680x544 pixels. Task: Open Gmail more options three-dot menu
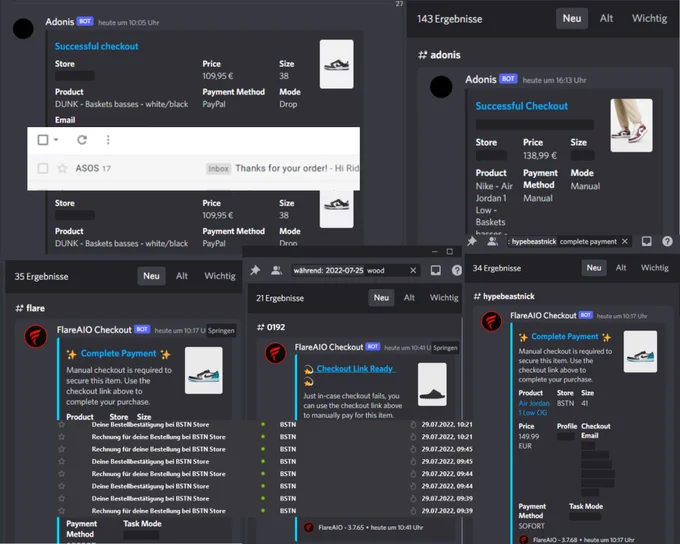(108, 140)
